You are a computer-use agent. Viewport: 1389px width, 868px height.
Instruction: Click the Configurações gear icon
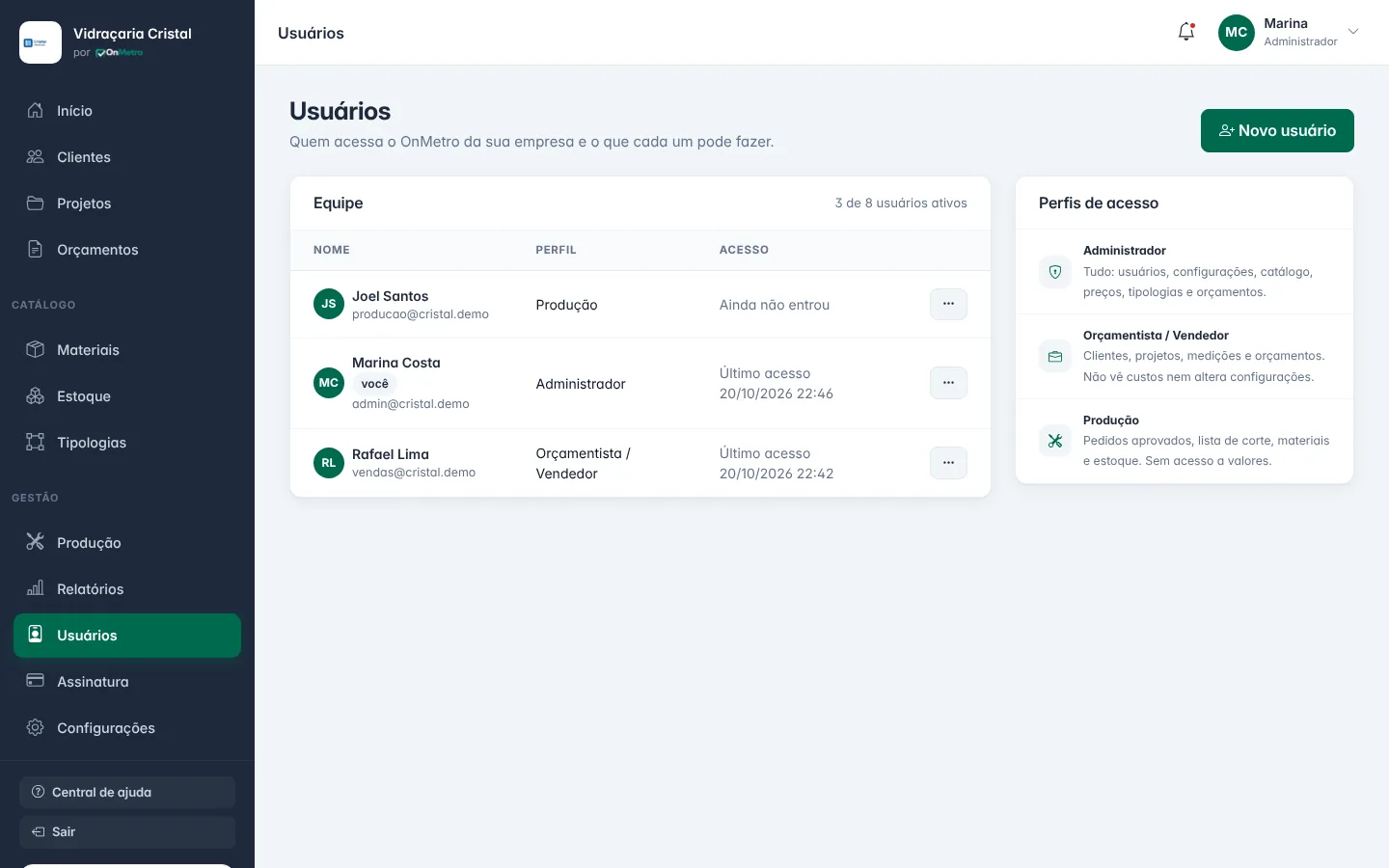tap(36, 727)
